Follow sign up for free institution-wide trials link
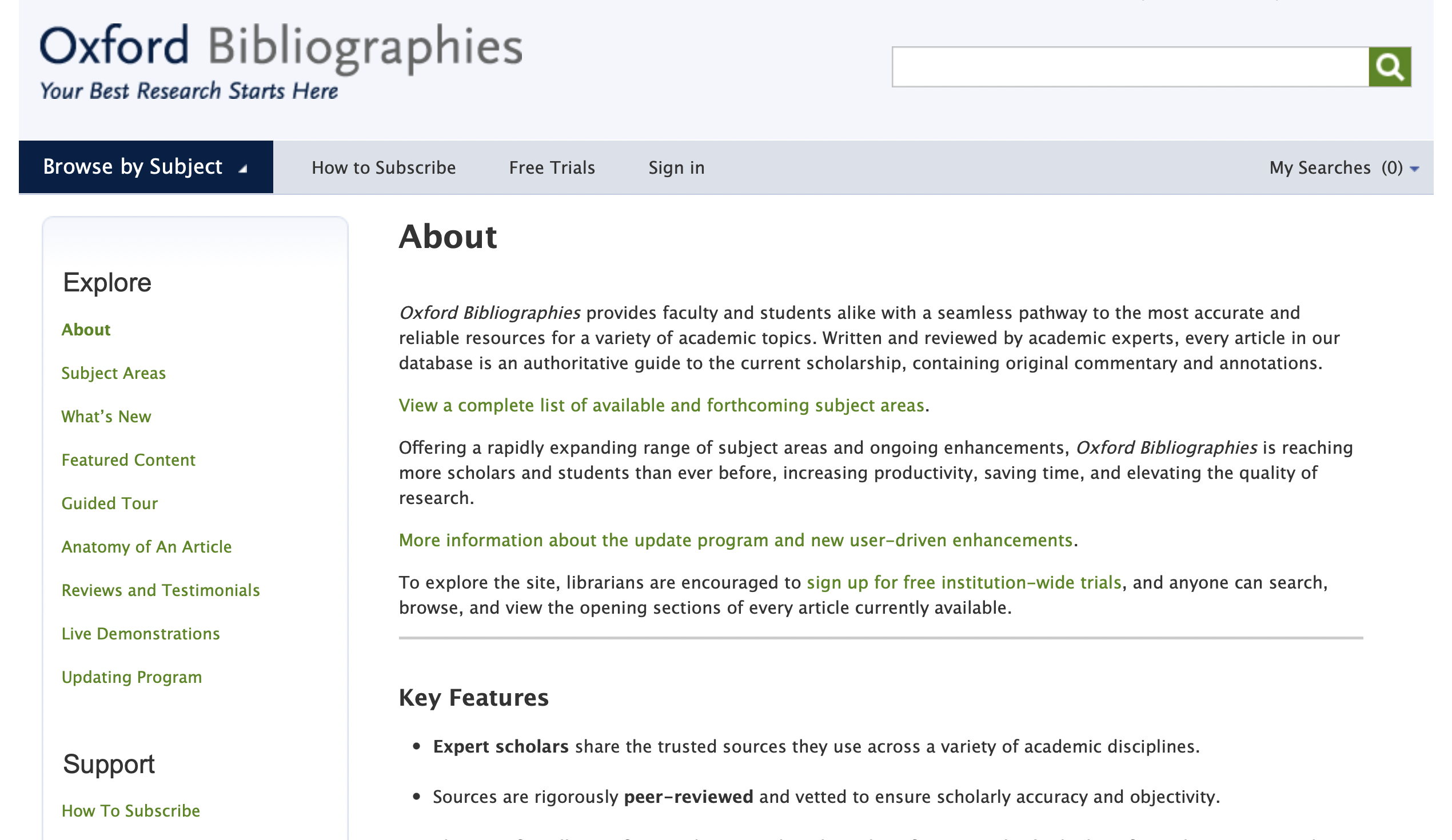This screenshot has height=840, width=1452. click(964, 582)
